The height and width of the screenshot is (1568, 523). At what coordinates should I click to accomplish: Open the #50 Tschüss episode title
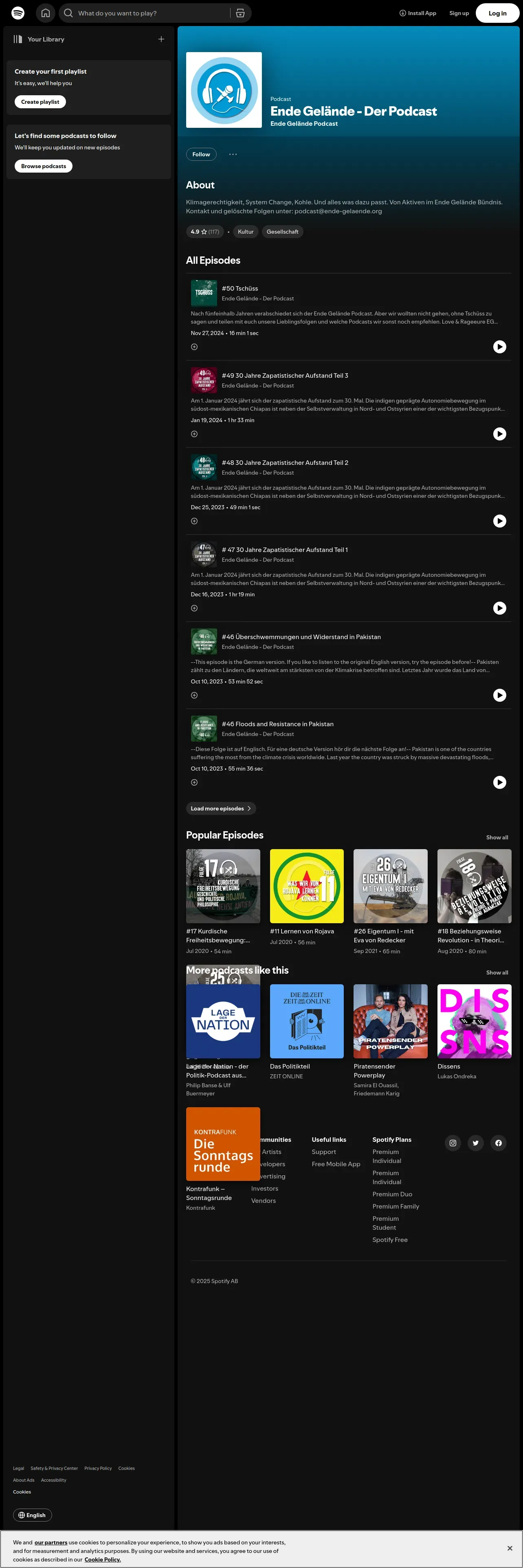240,289
